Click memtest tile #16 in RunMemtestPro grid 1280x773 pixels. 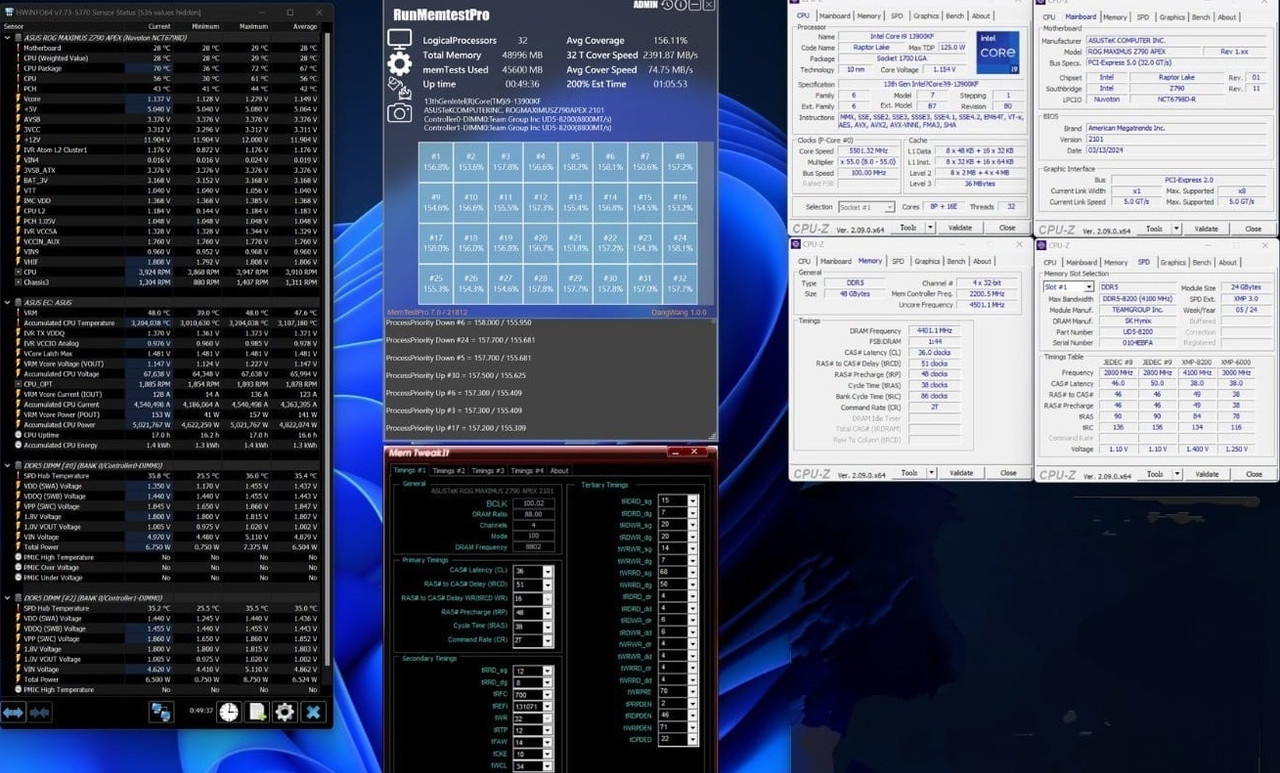pyautogui.click(x=679, y=203)
